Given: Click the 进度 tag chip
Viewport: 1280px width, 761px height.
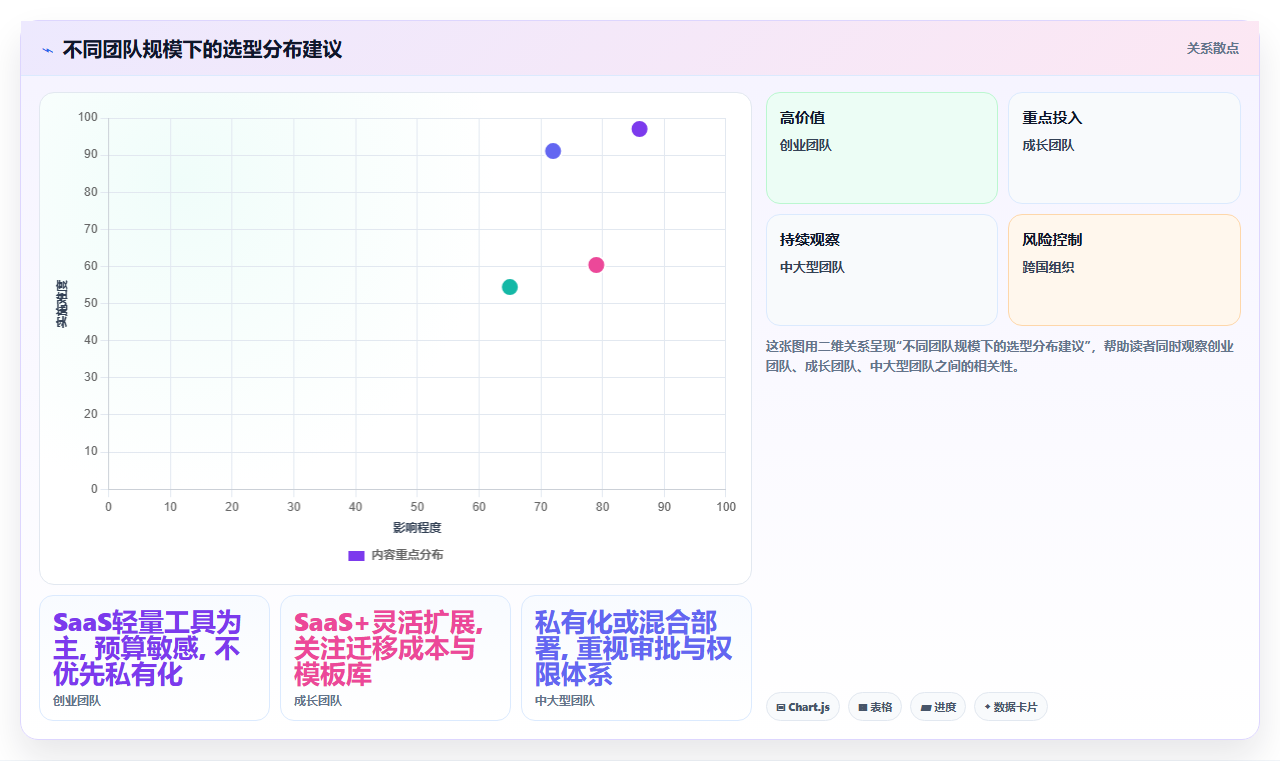Looking at the screenshot, I should (938, 707).
